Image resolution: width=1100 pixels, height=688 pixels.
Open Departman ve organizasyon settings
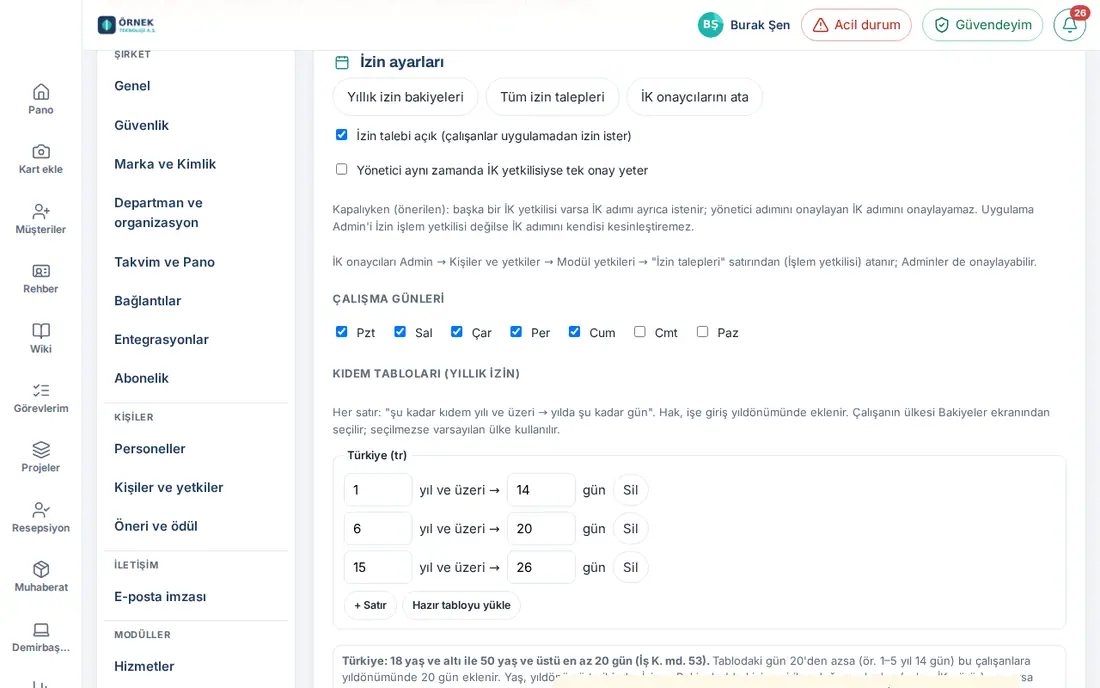point(158,213)
